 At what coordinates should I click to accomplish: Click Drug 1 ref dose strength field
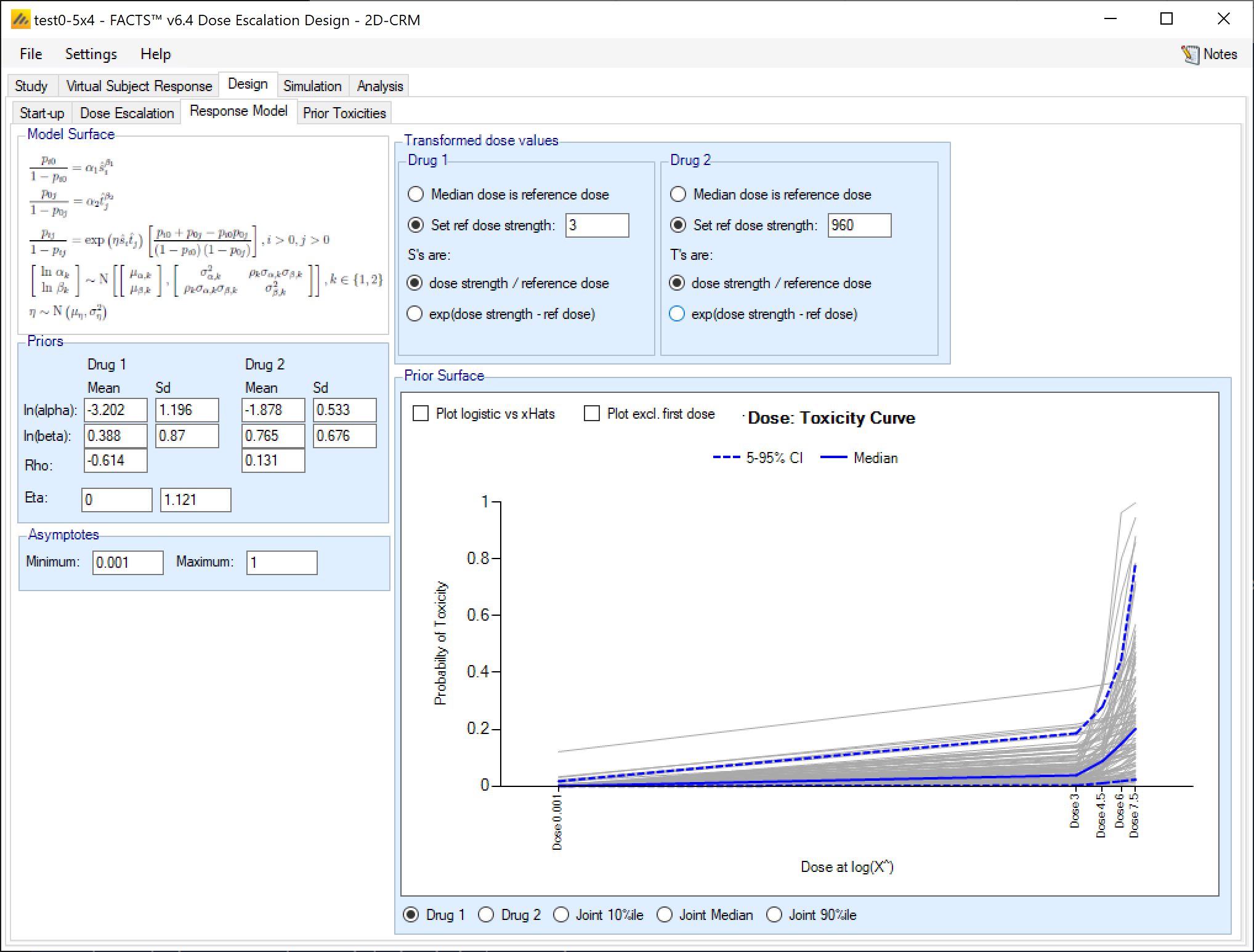[596, 225]
